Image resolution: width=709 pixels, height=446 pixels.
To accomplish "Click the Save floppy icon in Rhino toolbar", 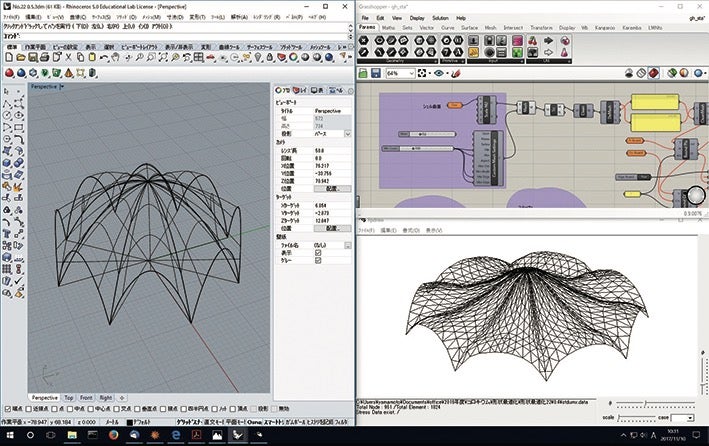I will coord(33,57).
